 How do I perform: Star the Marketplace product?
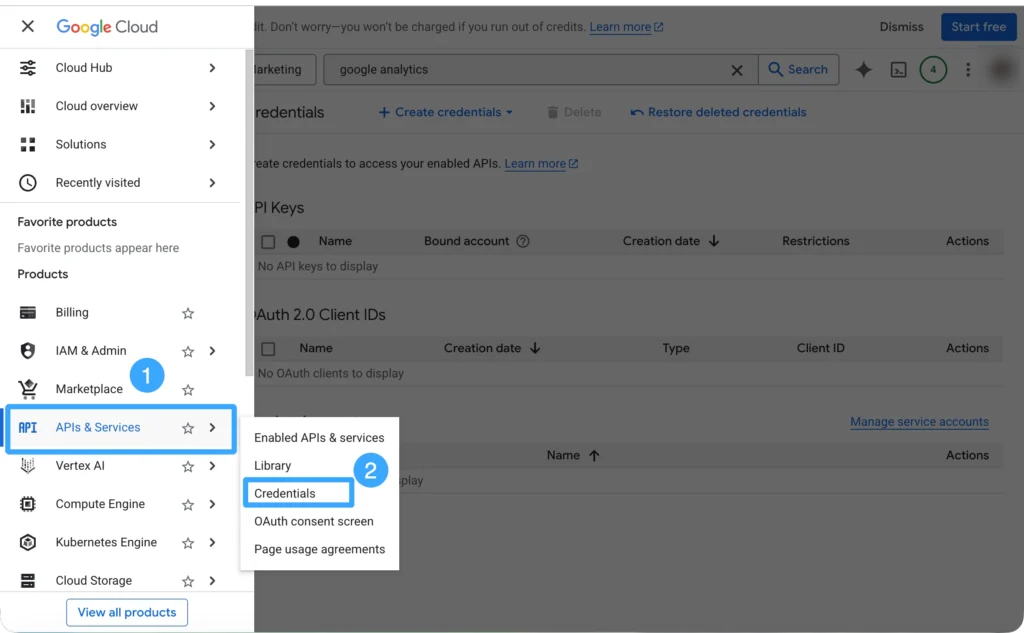(188, 390)
